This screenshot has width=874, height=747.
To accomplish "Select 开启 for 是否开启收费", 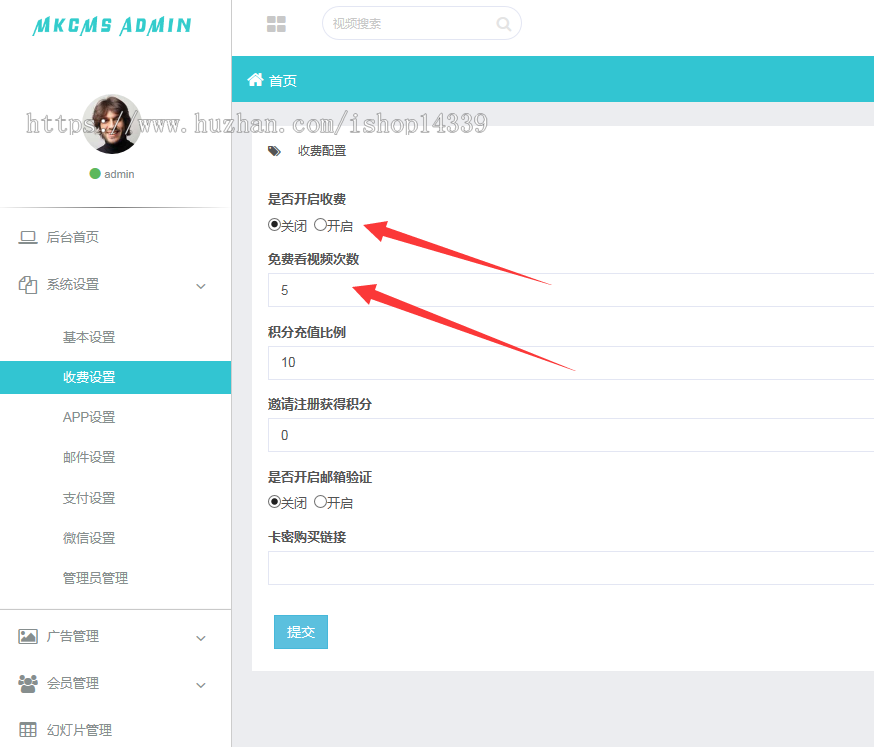I will tap(320, 225).
